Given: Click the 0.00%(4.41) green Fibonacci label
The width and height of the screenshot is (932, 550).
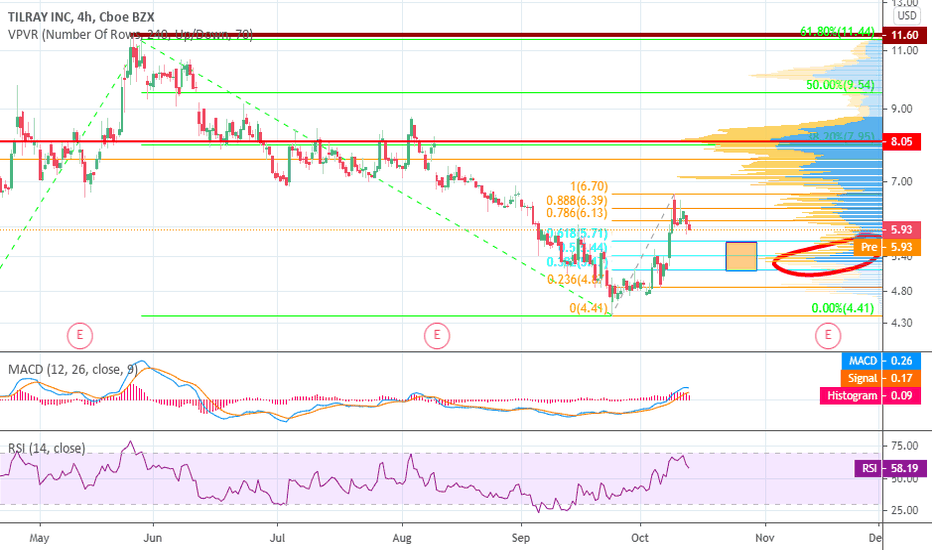Looking at the screenshot, I should click(843, 308).
